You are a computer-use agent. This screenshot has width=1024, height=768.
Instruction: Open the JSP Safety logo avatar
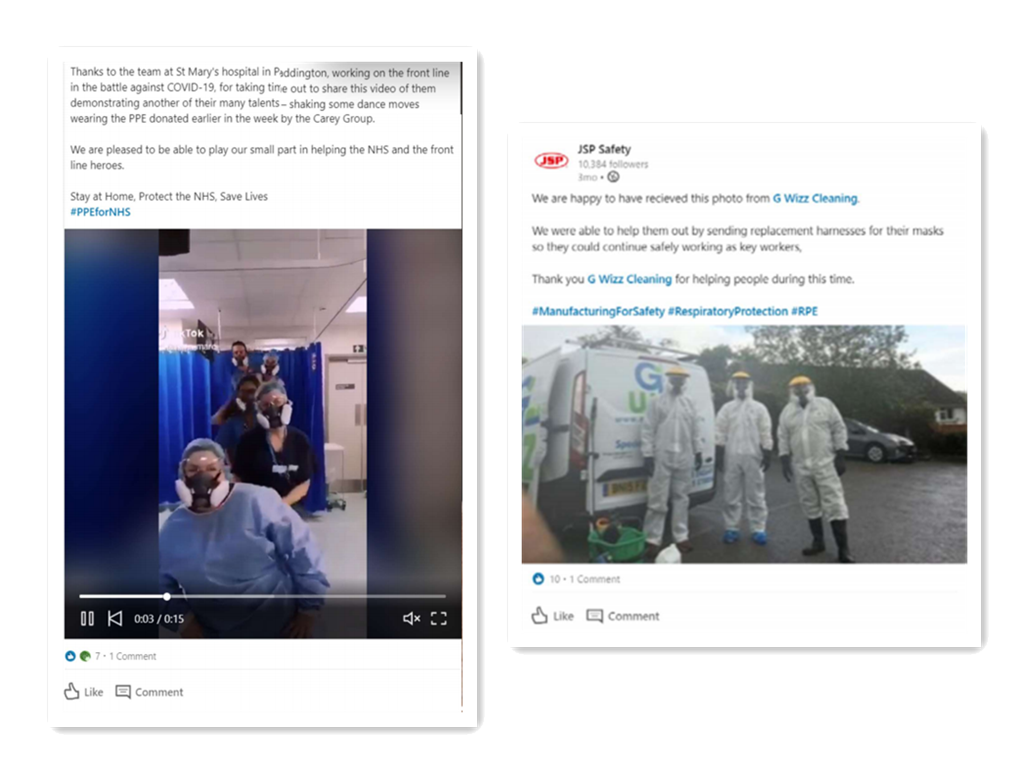coord(551,160)
